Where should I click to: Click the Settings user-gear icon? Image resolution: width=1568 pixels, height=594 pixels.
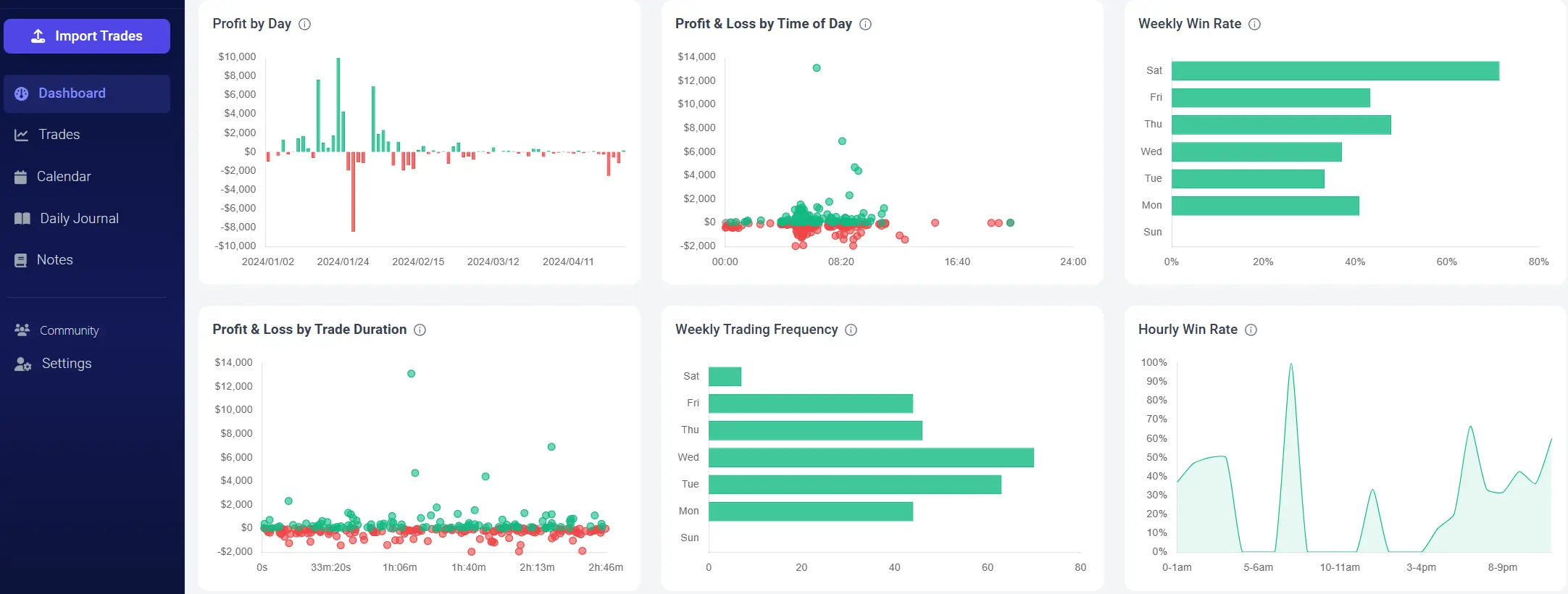[23, 364]
